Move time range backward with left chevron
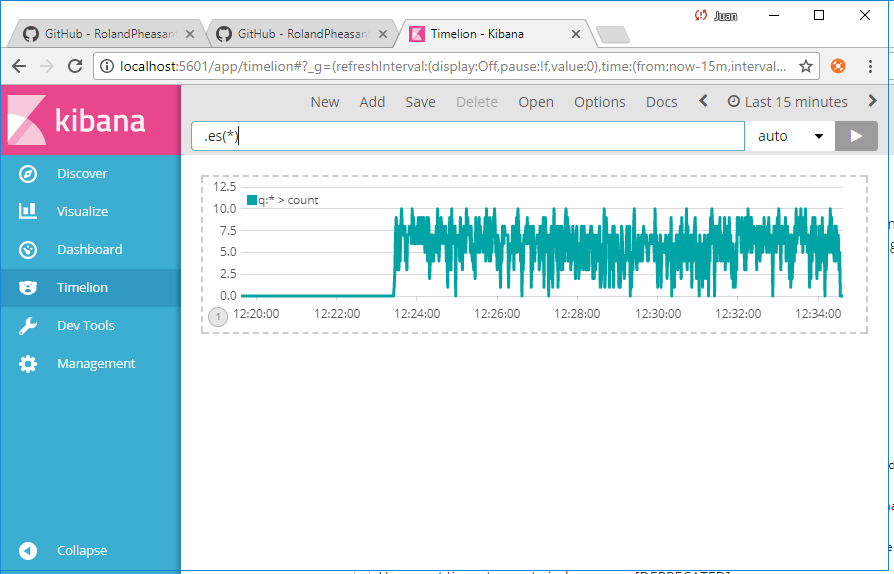Viewport: 894px width, 574px height. click(x=703, y=101)
